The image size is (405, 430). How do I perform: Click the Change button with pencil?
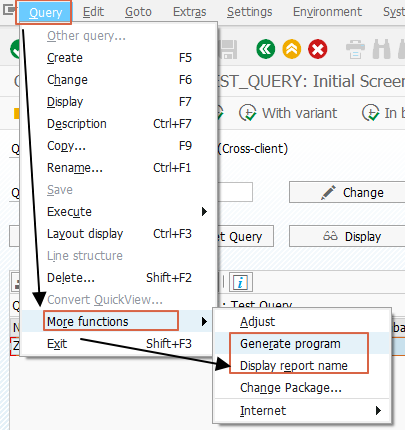point(347,192)
